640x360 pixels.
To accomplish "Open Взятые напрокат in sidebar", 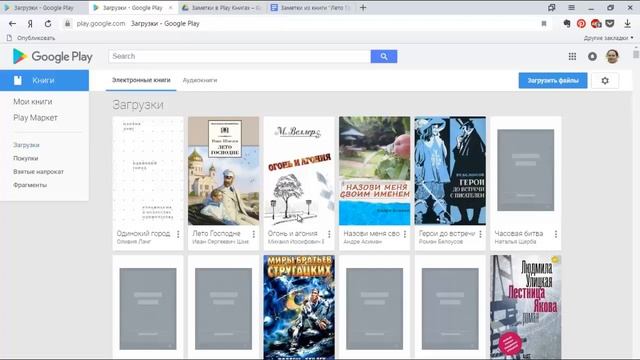I will point(38,172).
